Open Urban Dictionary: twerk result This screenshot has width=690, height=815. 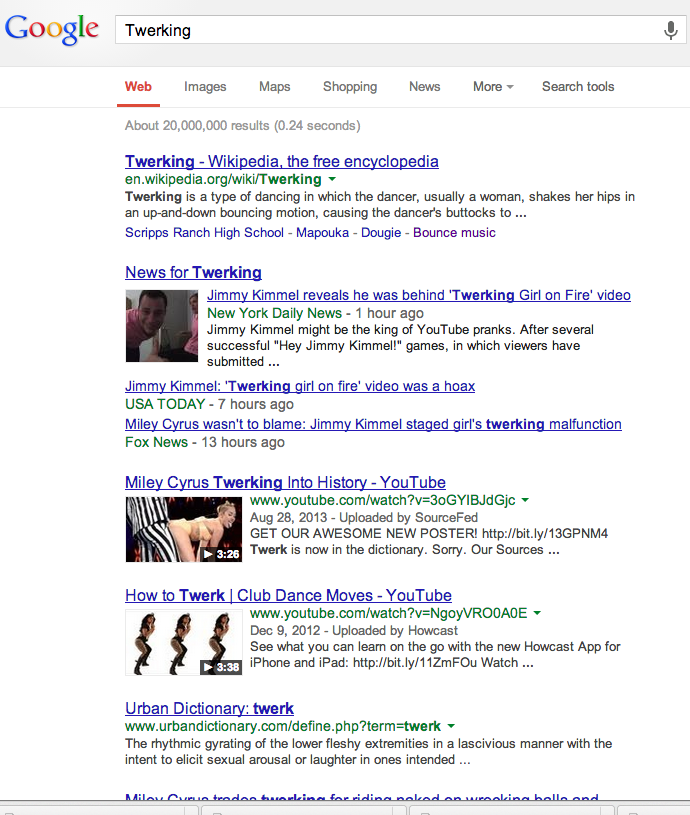point(209,708)
